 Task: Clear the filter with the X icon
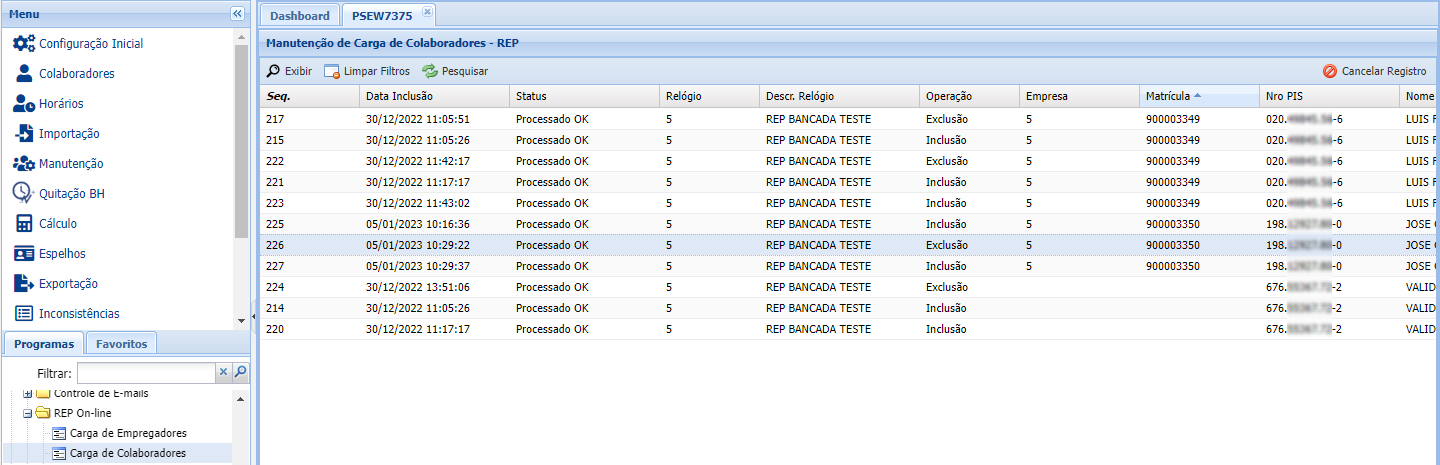pos(223,373)
